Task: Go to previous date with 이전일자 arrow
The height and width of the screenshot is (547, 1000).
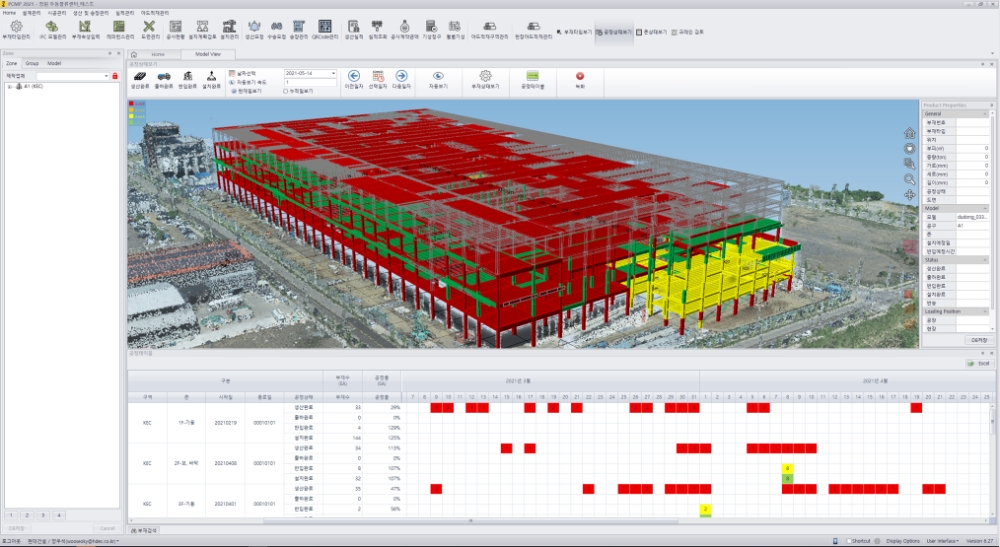Action: [354, 78]
